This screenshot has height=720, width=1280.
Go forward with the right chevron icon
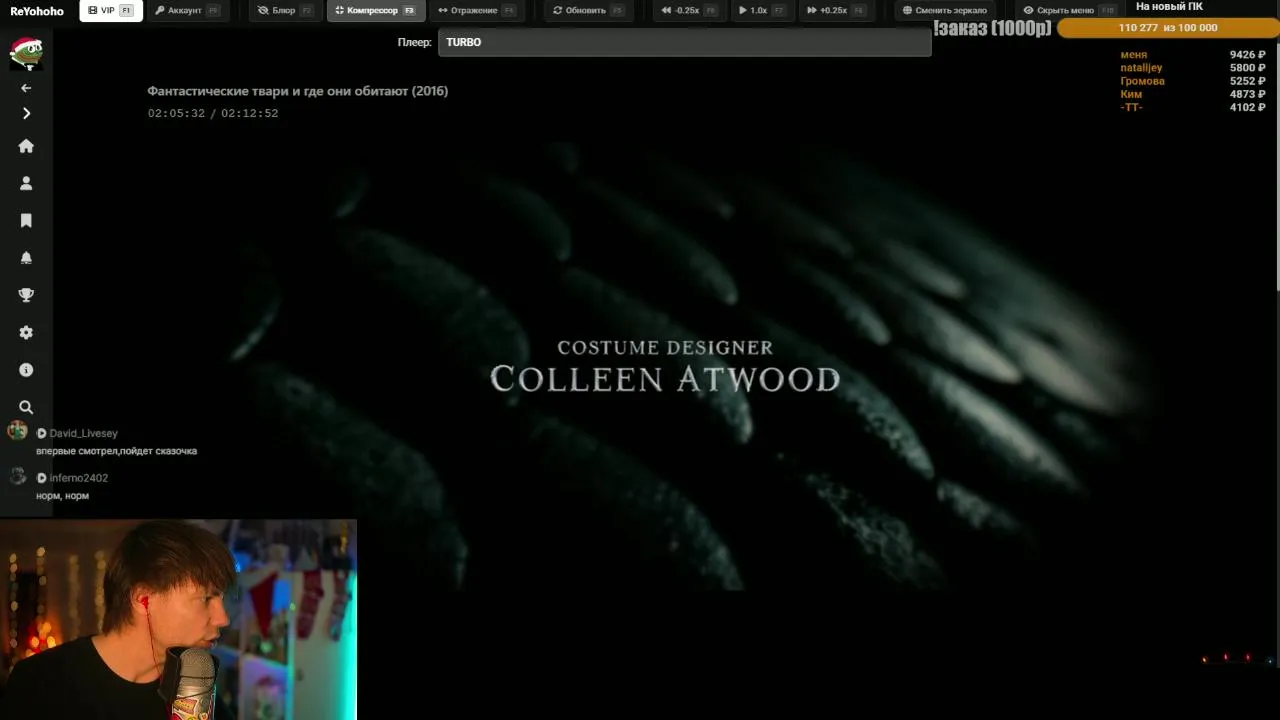26,113
